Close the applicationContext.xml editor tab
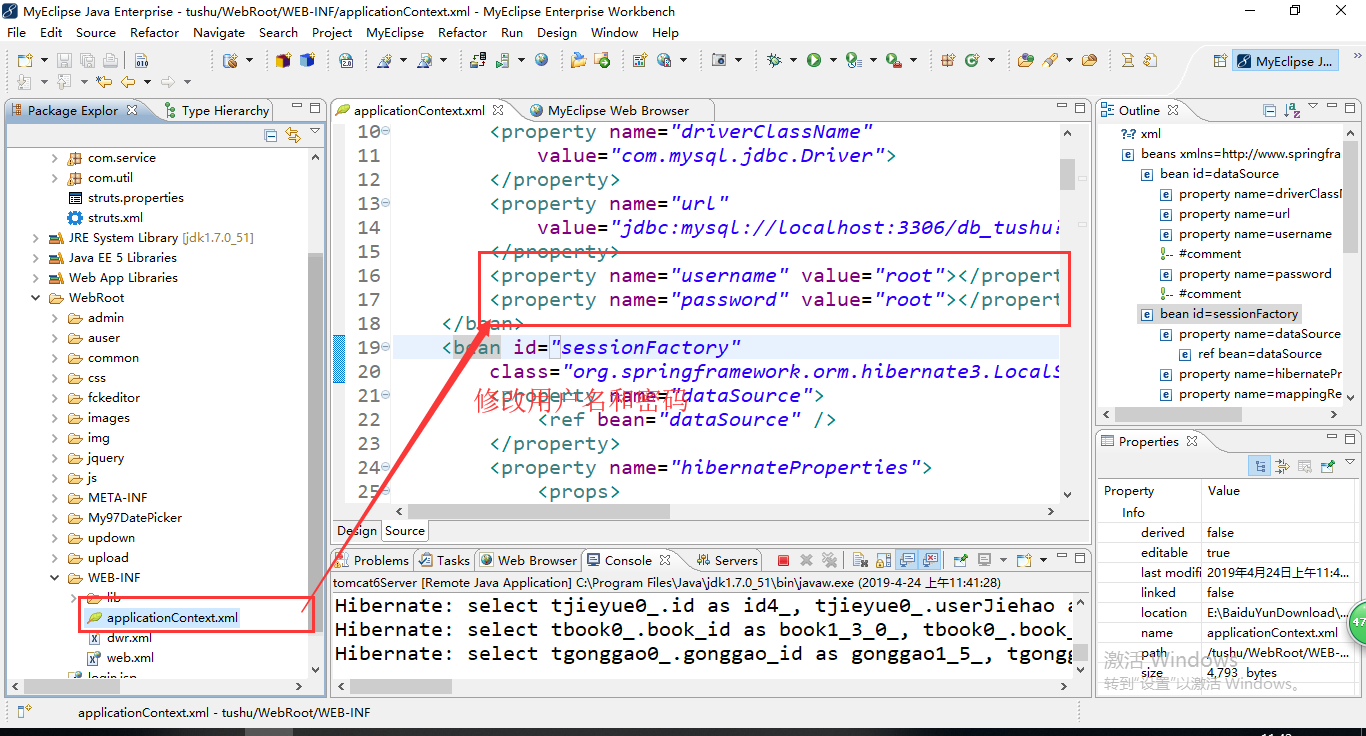 498,110
